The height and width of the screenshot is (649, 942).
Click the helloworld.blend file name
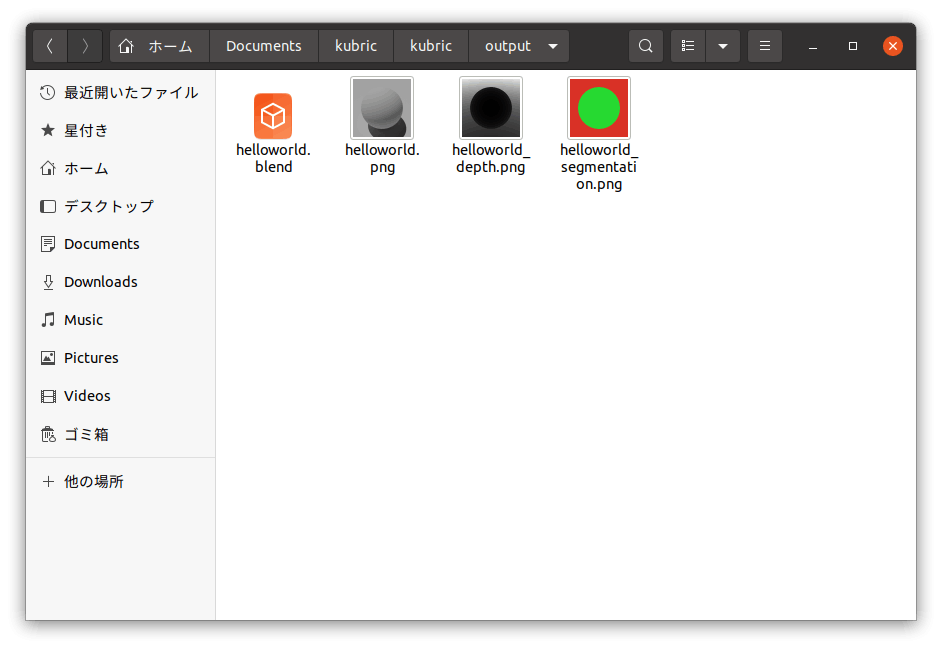point(273,158)
